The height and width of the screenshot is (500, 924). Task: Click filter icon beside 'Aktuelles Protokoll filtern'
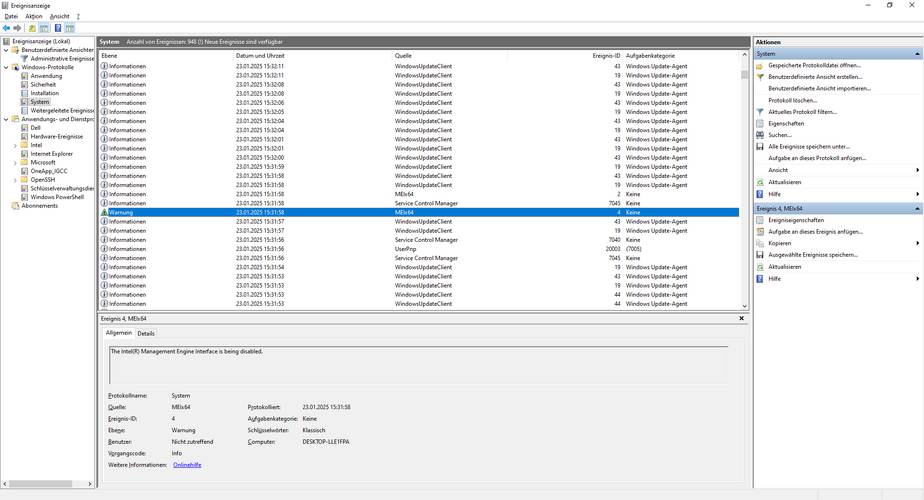pyautogui.click(x=760, y=112)
